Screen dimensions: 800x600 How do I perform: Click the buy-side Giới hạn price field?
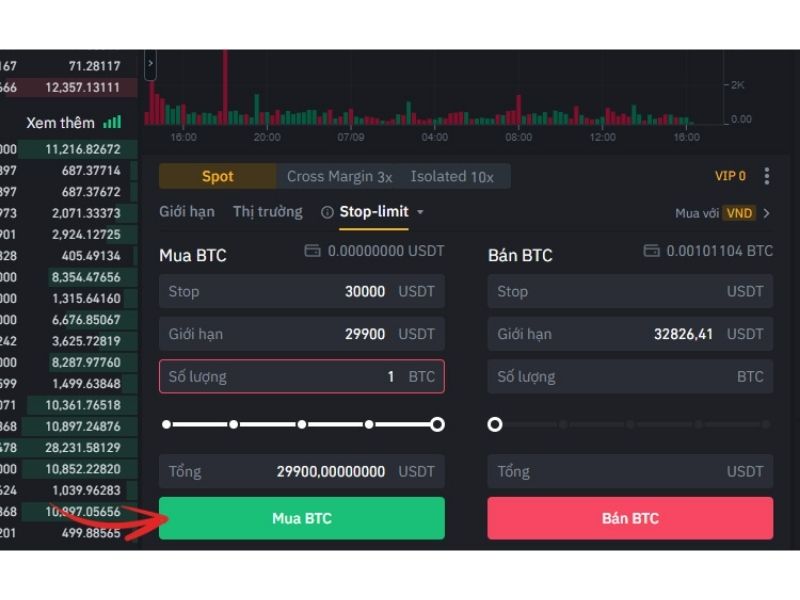click(x=302, y=334)
